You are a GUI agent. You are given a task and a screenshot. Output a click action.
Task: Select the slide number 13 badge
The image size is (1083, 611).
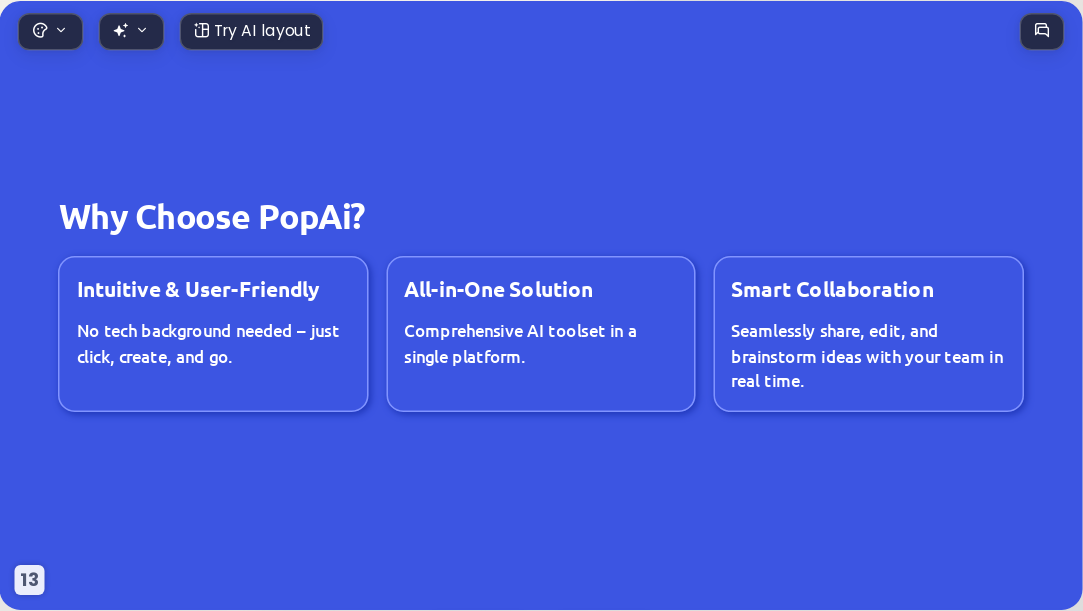point(29,579)
